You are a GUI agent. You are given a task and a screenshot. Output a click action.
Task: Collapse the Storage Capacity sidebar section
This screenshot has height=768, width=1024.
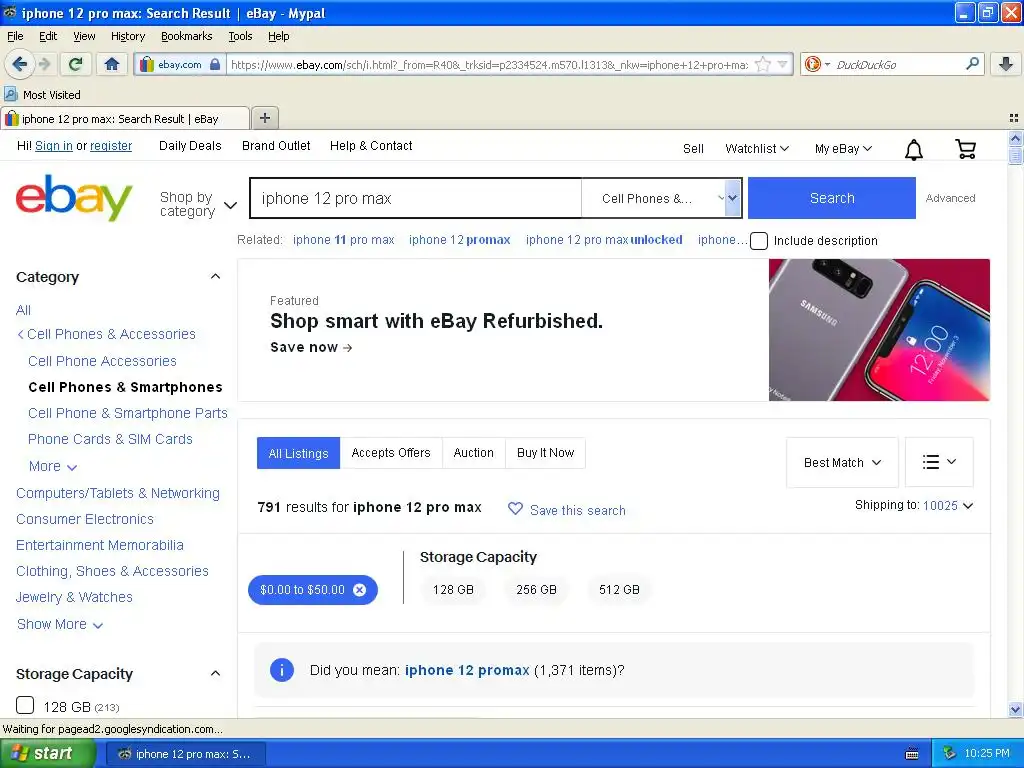point(216,673)
